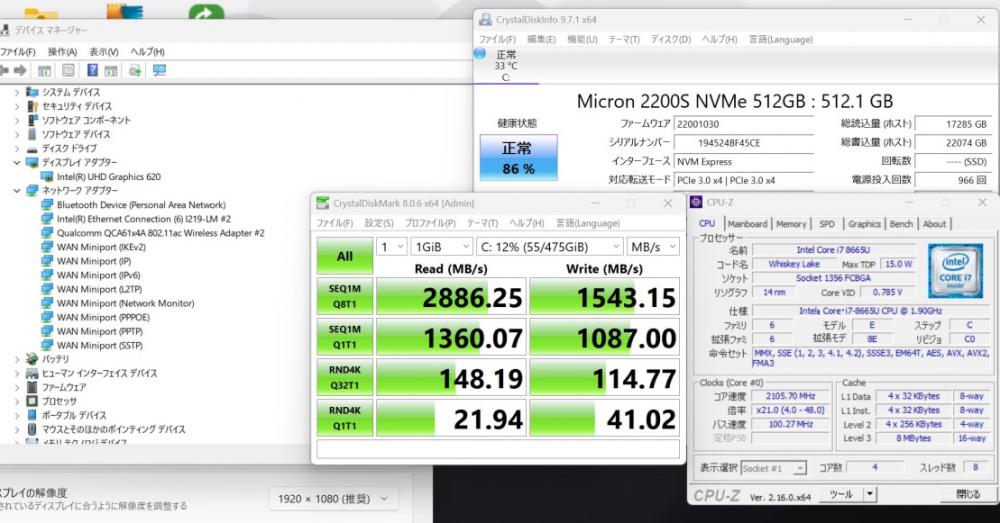This screenshot has width=1000, height=523.
Task: Select WAN Miniport (SSTP) entry
Action: pos(99,345)
